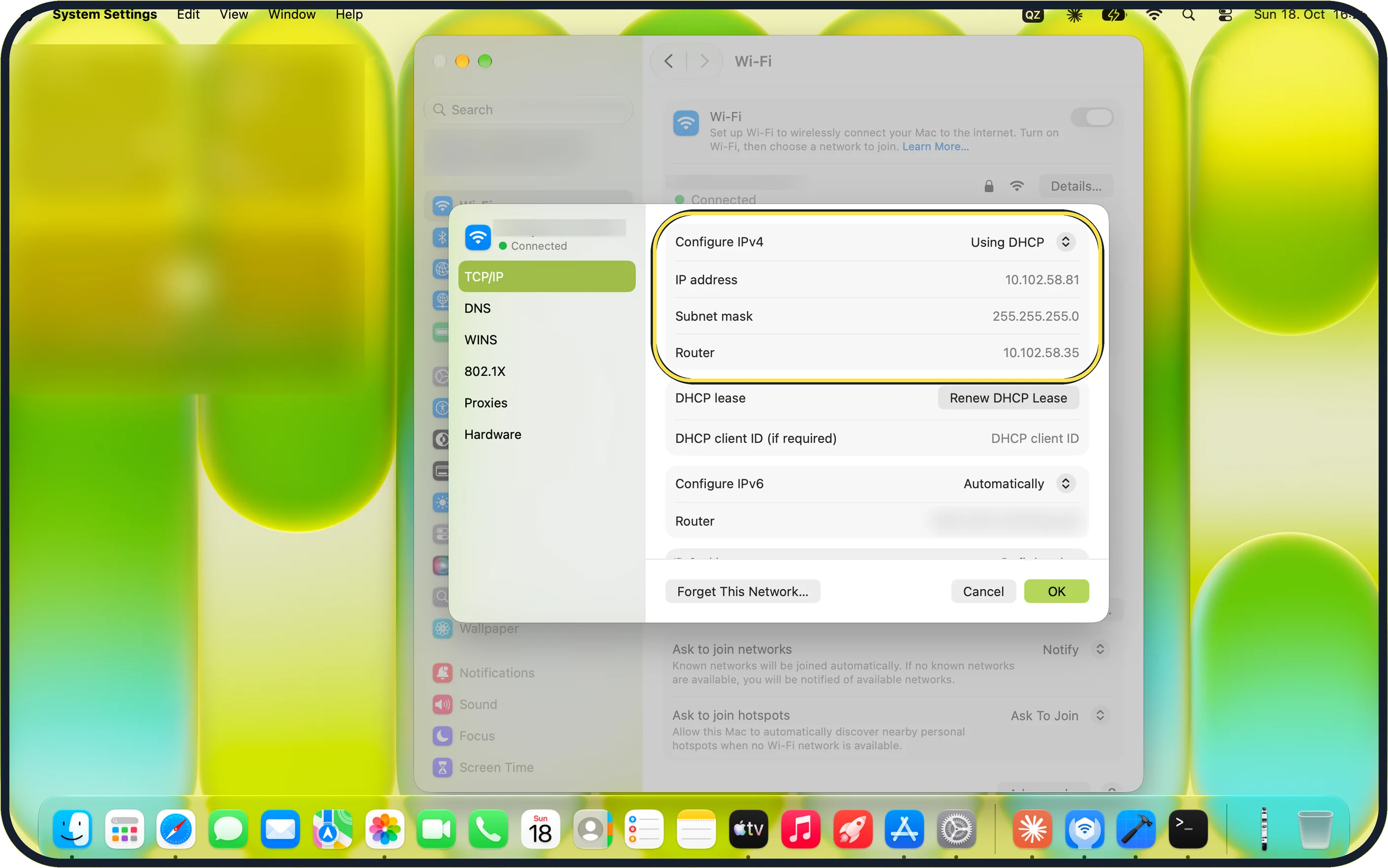Click Renew DHCP Lease button

click(x=1008, y=398)
